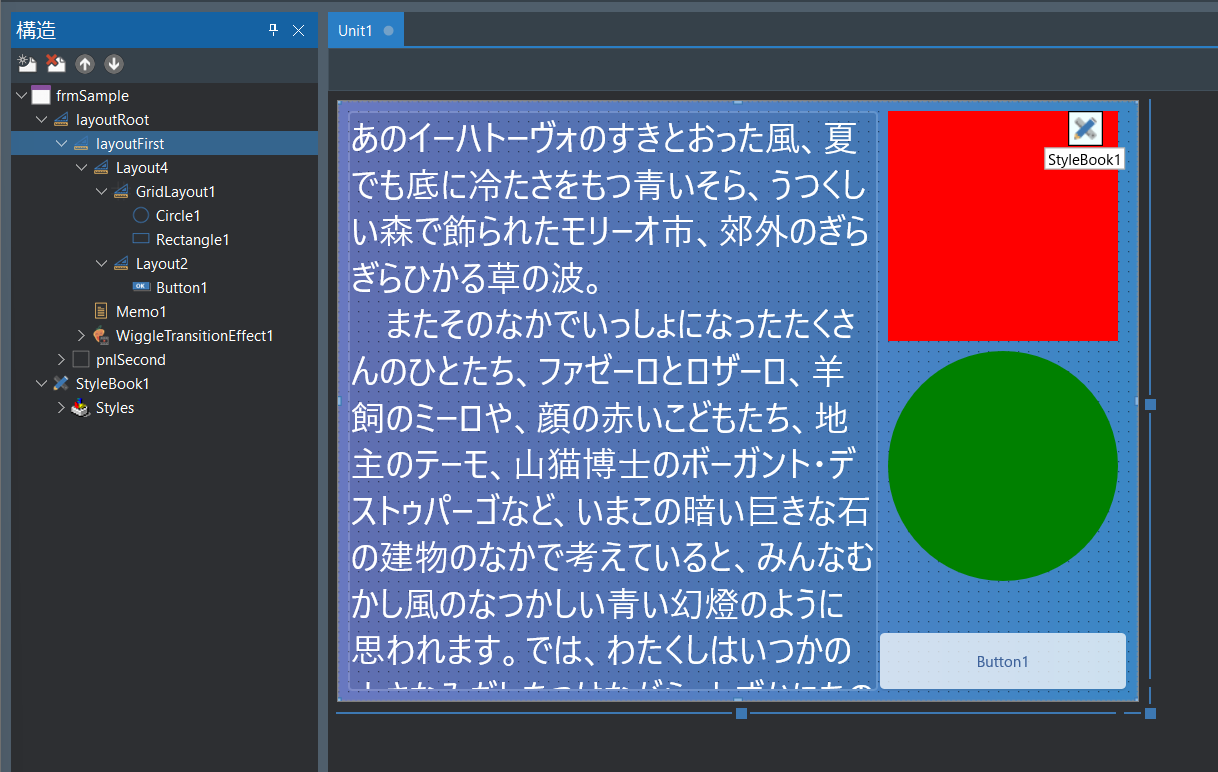
Task: Click the move down arrow in Structure panel
Action: [113, 63]
